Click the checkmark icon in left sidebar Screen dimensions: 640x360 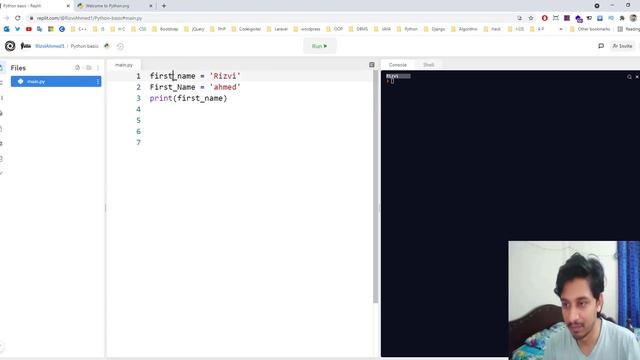tap(2, 173)
